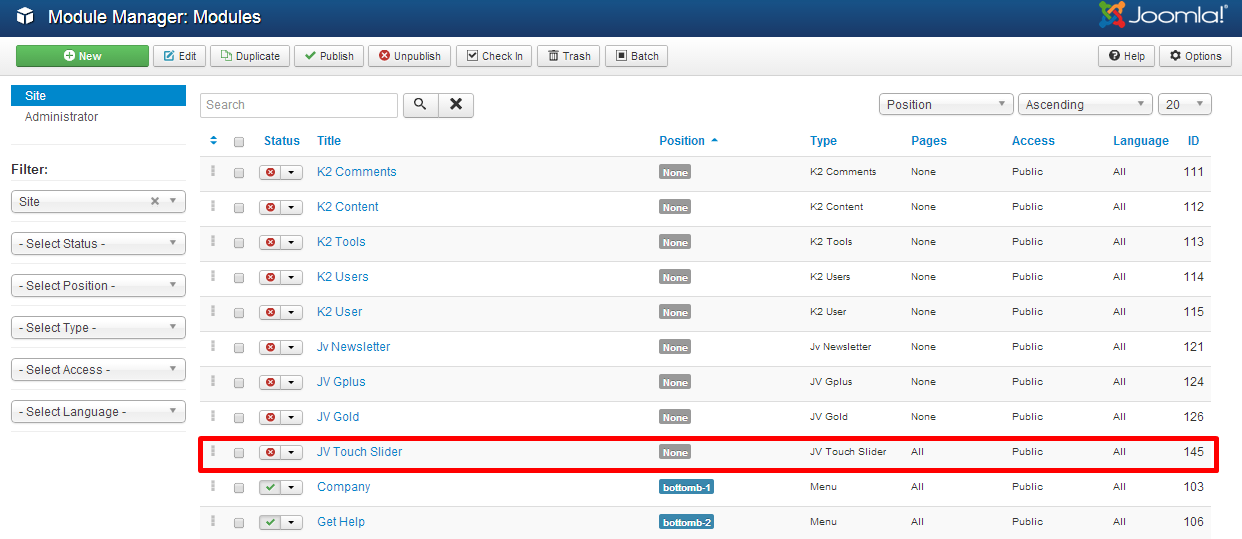The width and height of the screenshot is (1242, 539).
Task: Toggle unpublished status icon for K2 Tools
Action: (x=270, y=242)
